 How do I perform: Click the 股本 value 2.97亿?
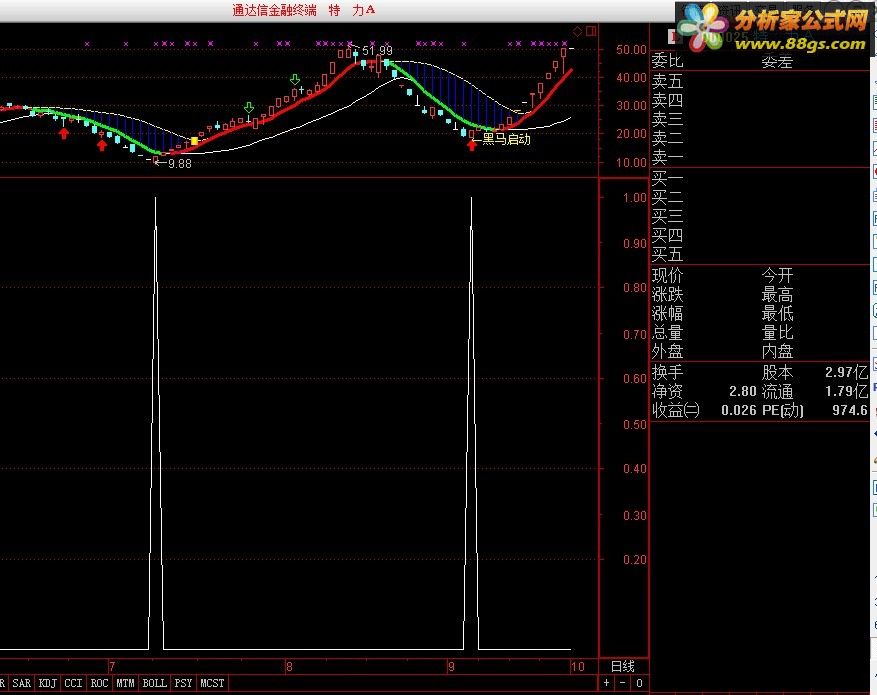846,372
